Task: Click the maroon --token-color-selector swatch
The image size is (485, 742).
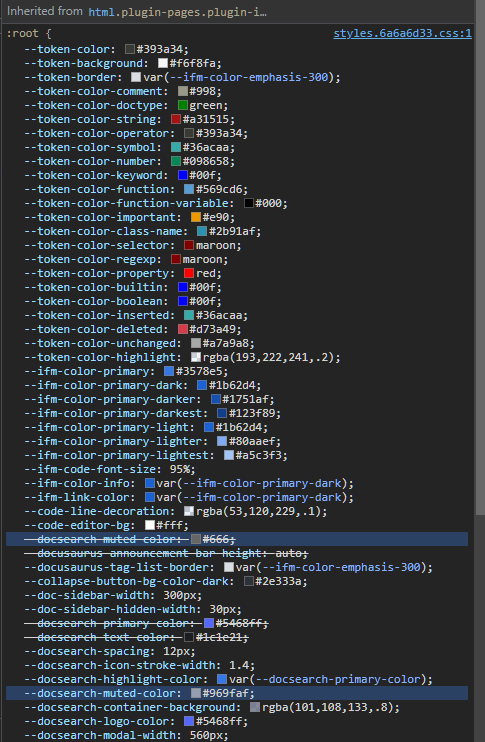Action: [189, 245]
